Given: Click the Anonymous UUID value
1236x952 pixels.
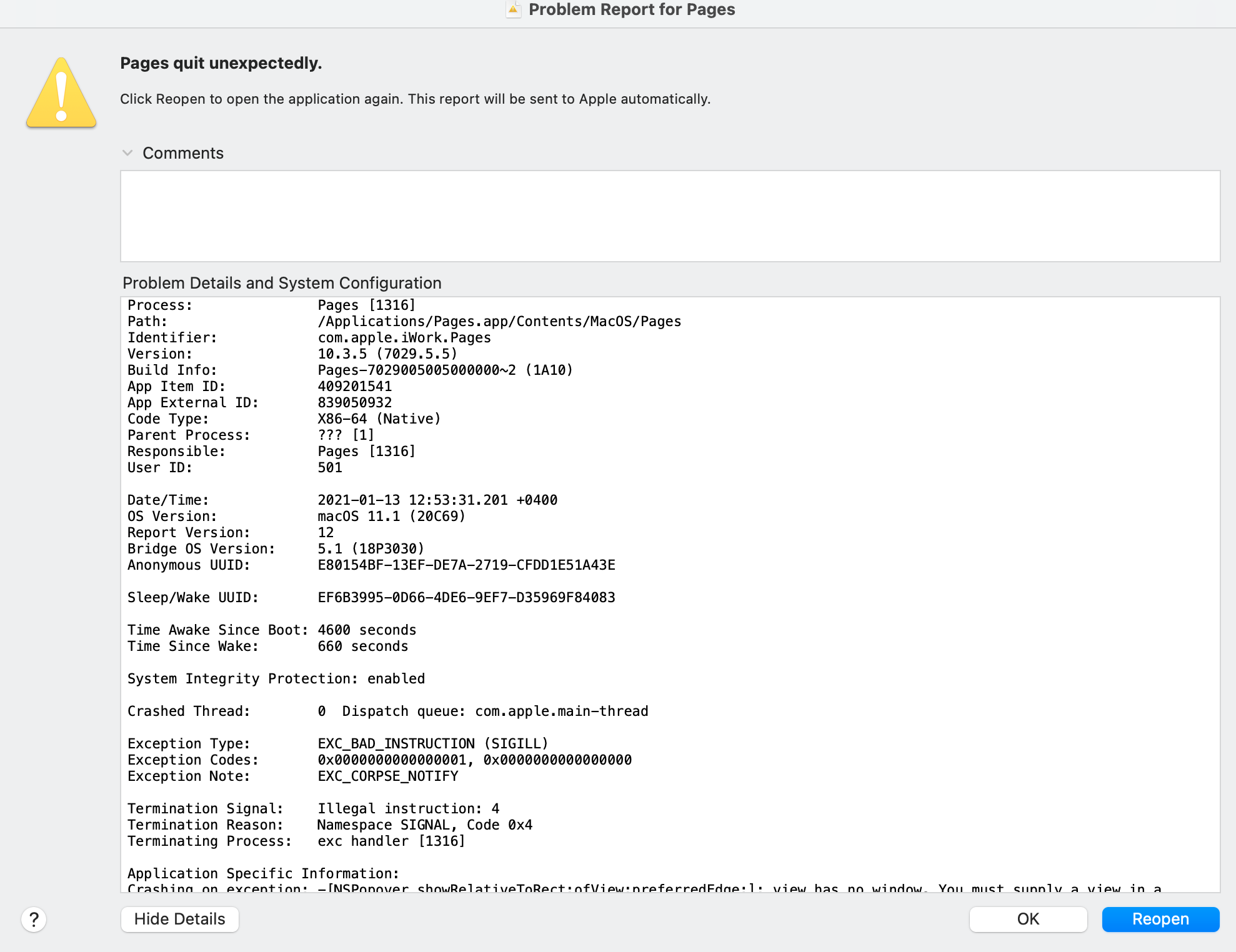Looking at the screenshot, I should pos(466,565).
